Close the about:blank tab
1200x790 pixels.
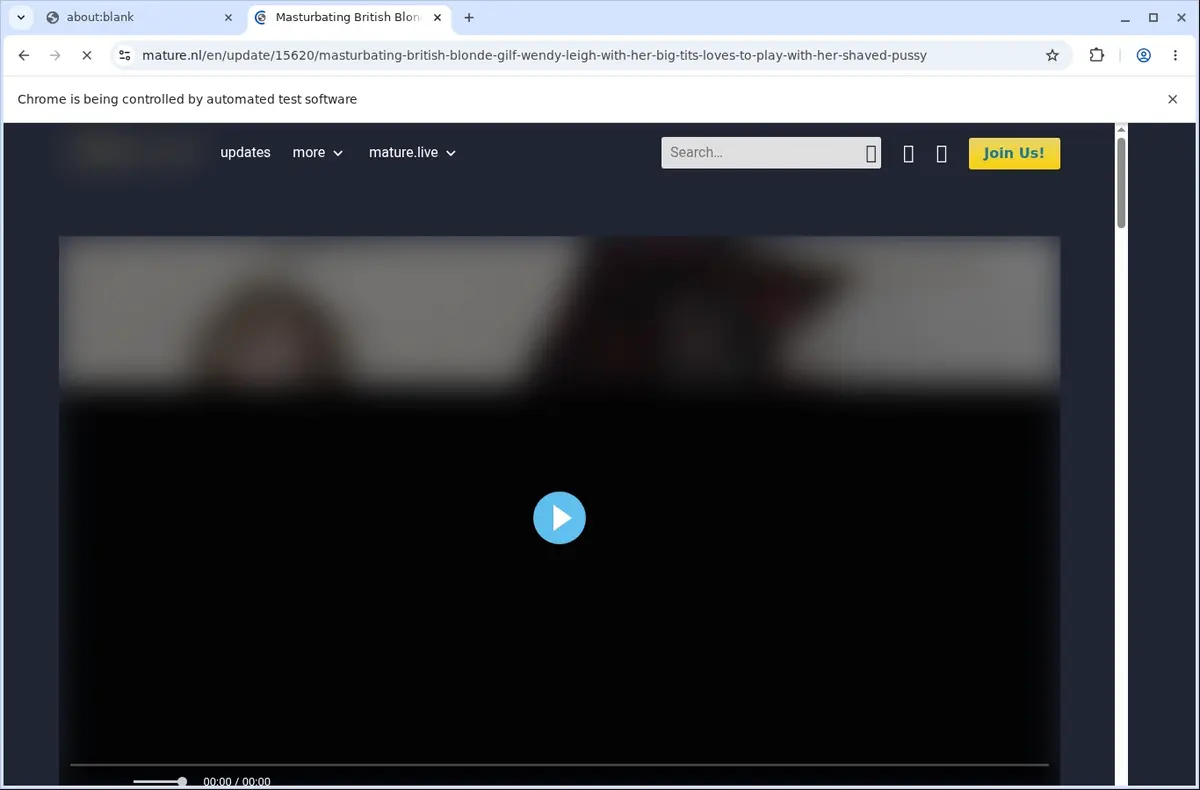pos(228,18)
